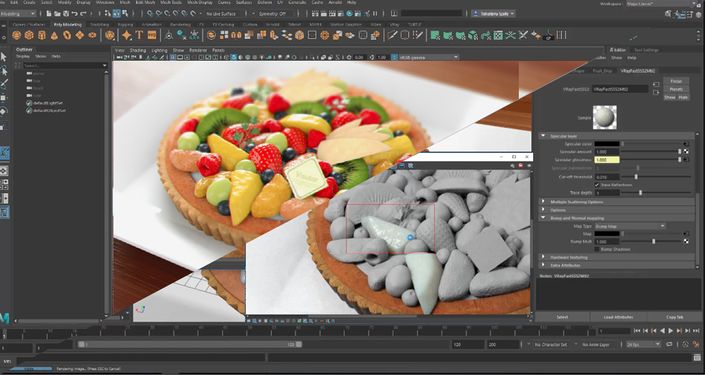This screenshot has height=375, width=705.
Task: Open the viewport Lighting menu
Action: coord(159,50)
